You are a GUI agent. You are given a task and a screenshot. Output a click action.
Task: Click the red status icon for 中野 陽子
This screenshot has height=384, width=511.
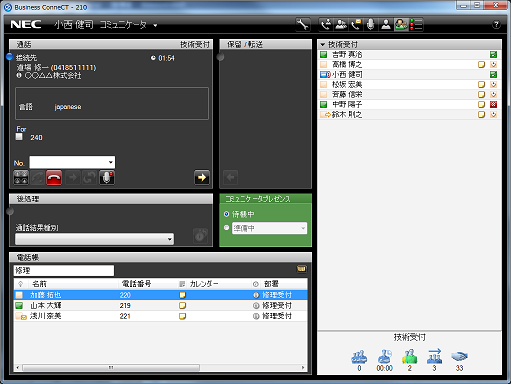(x=494, y=105)
